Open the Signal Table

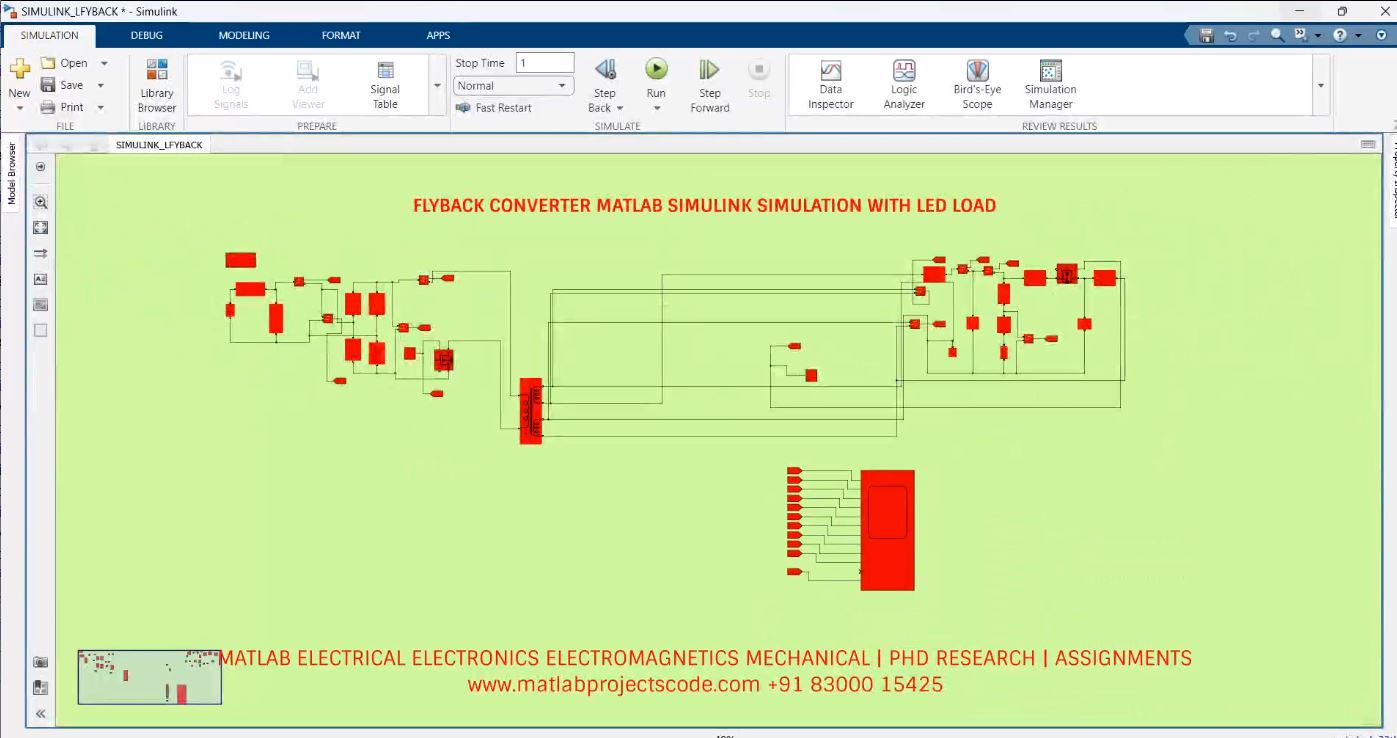pyautogui.click(x=385, y=84)
